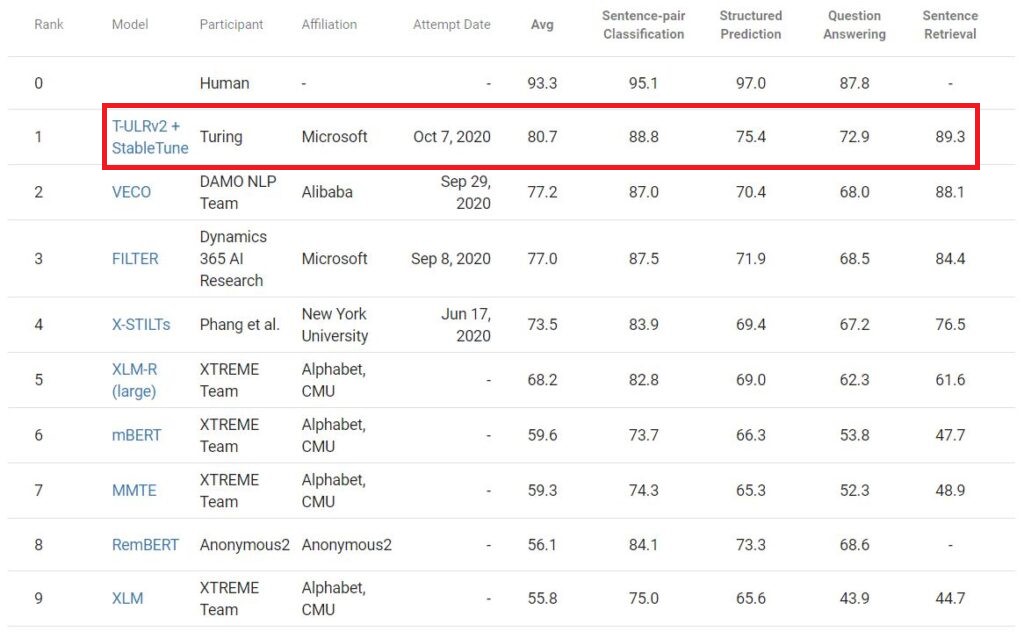Click the Sentence Retrieval column header
1024x638 pixels.
tap(949, 25)
